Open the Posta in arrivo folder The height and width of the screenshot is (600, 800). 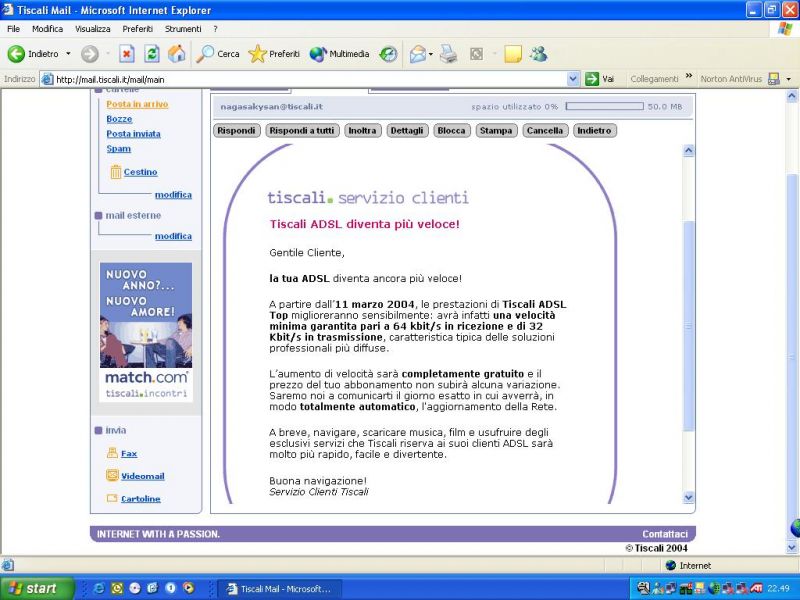[137, 104]
